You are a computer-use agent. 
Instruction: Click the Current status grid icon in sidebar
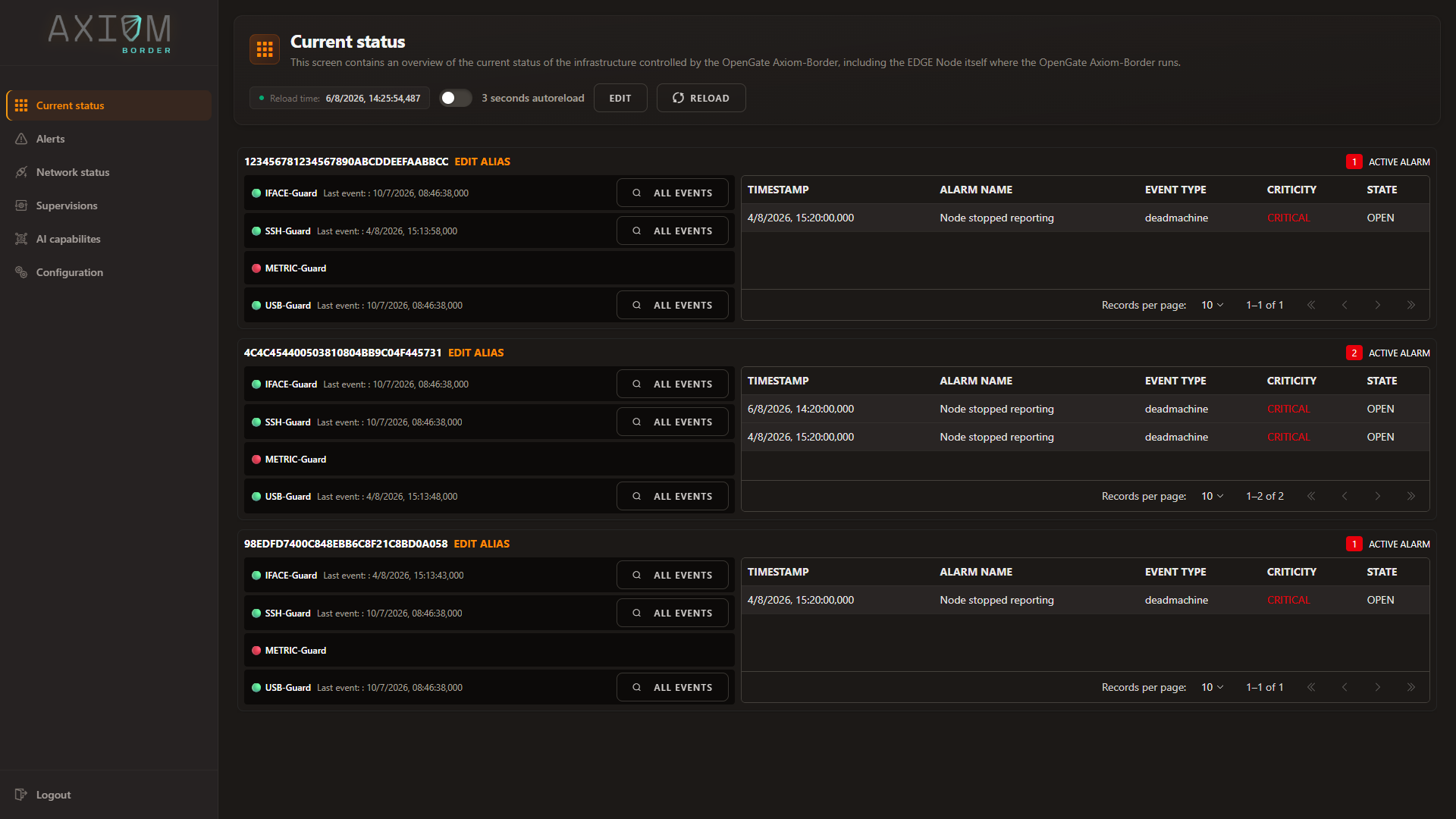pyautogui.click(x=21, y=105)
